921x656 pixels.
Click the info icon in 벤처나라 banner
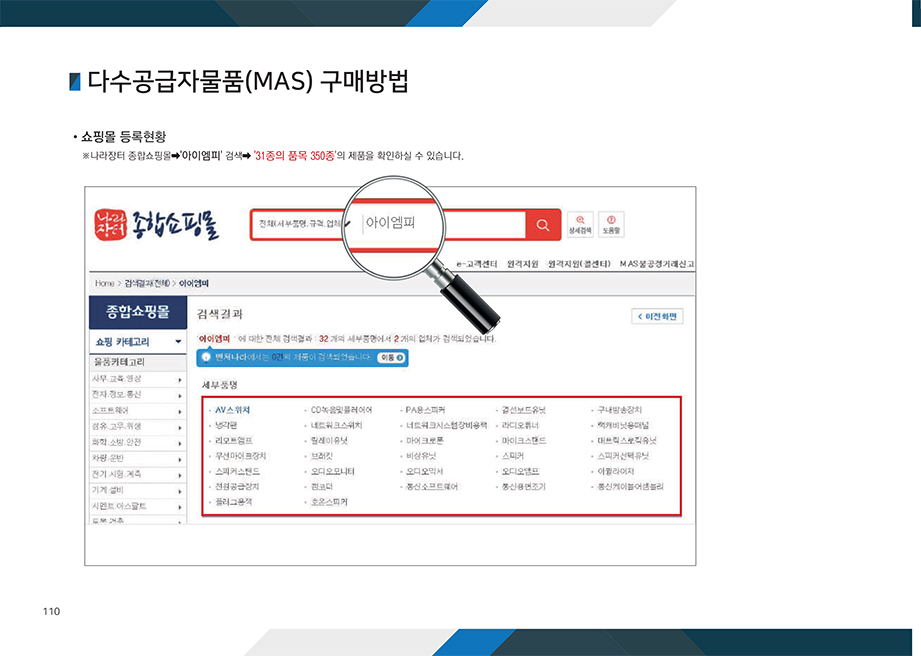[x=206, y=356]
